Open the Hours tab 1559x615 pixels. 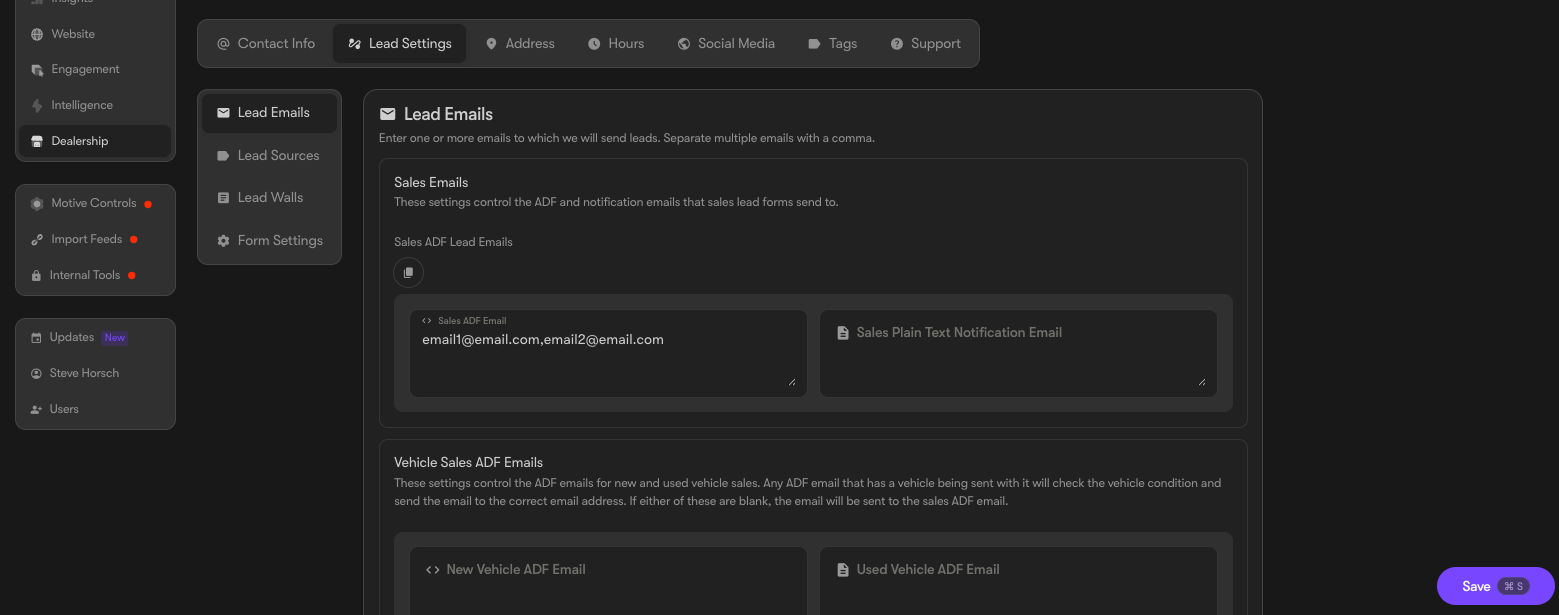[616, 44]
